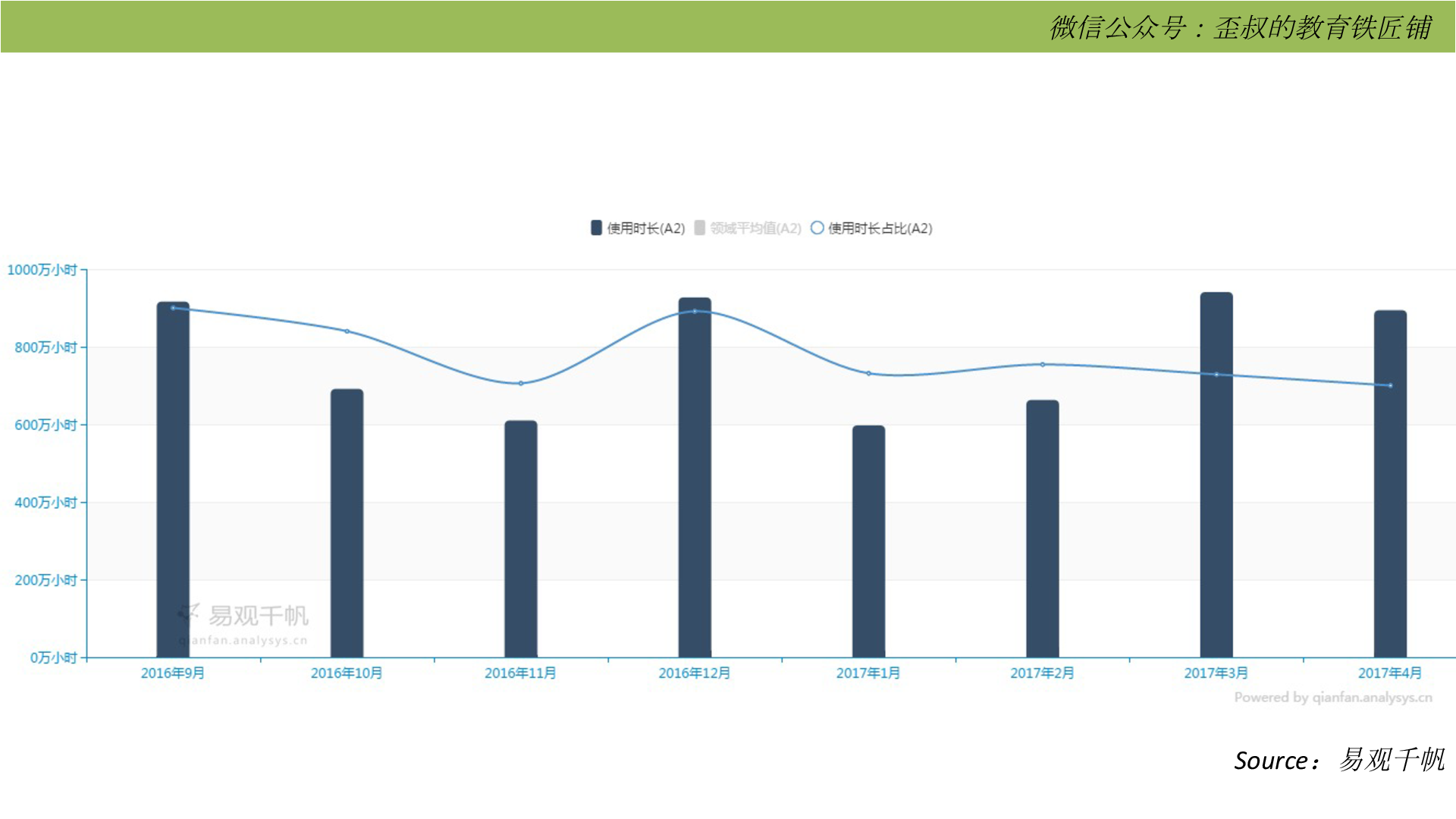
Task: Click the grey 领域平均值 legend square icon
Action: 700,227
